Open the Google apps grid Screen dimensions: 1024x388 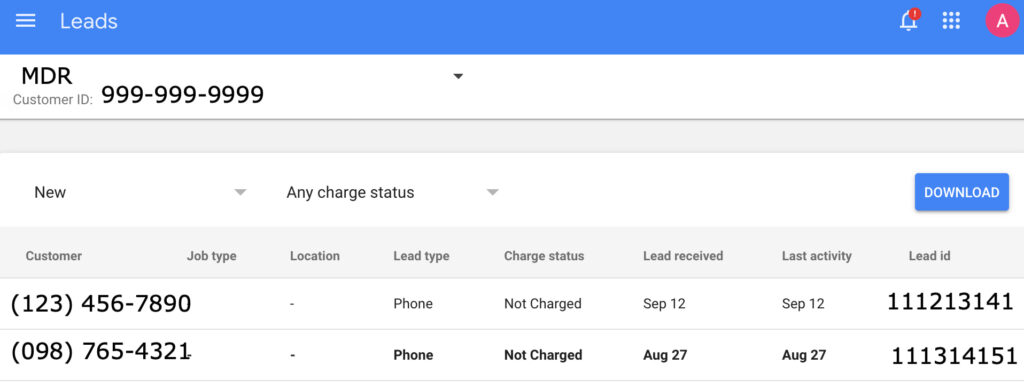tap(951, 21)
